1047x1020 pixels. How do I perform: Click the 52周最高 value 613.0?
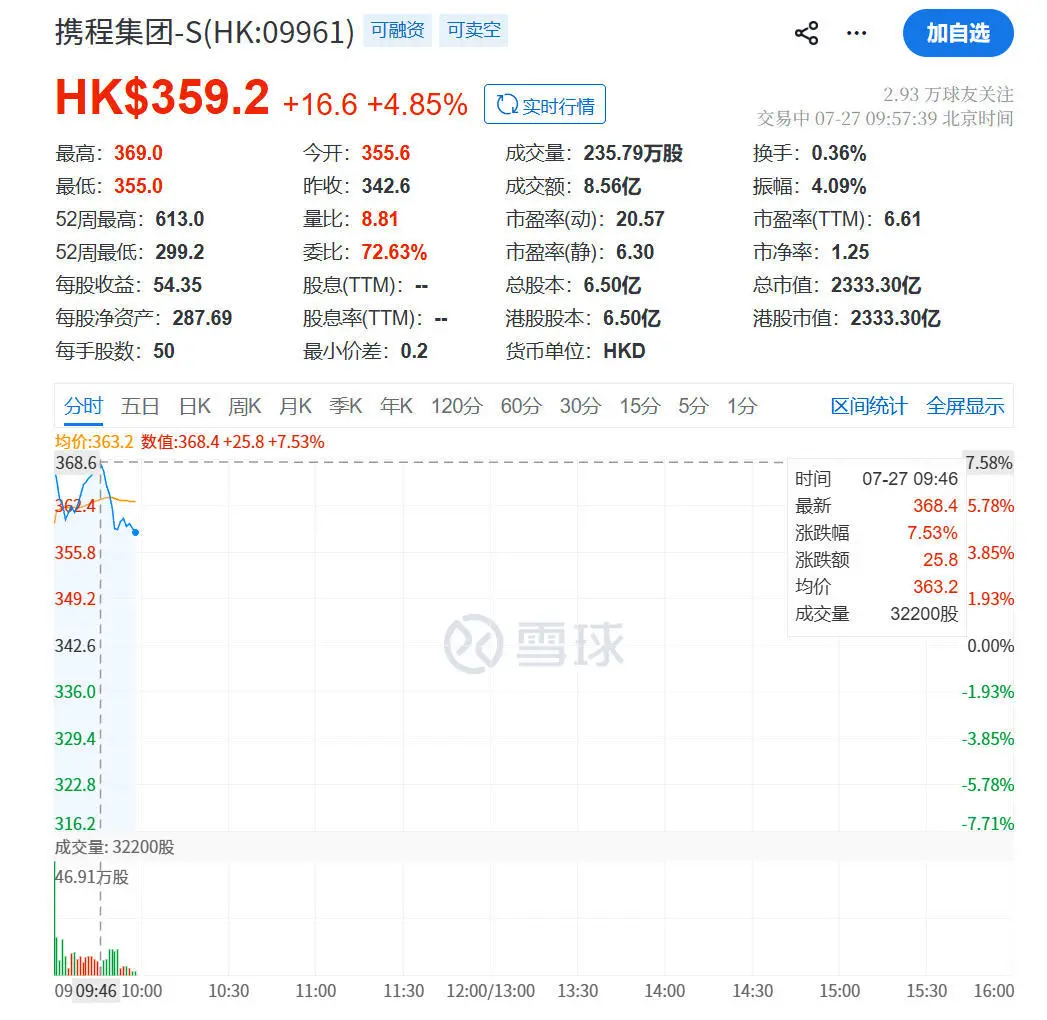pos(180,219)
